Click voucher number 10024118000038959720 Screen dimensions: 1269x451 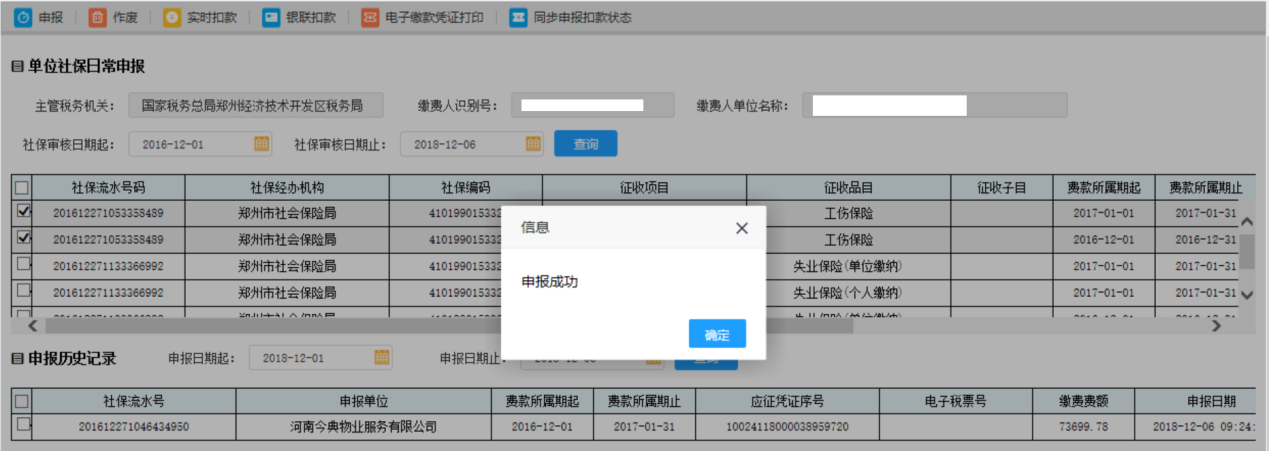787,427
